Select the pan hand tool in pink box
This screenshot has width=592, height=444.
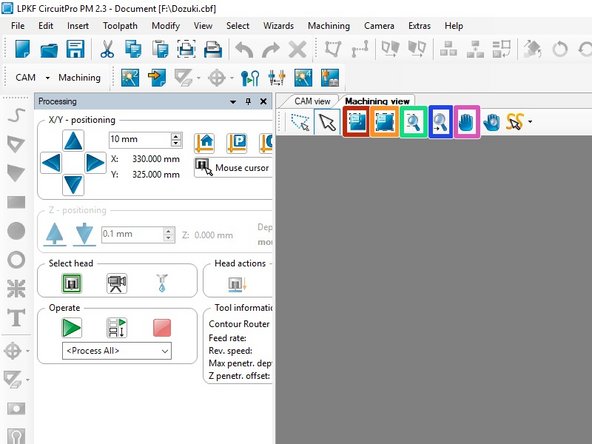pos(467,122)
